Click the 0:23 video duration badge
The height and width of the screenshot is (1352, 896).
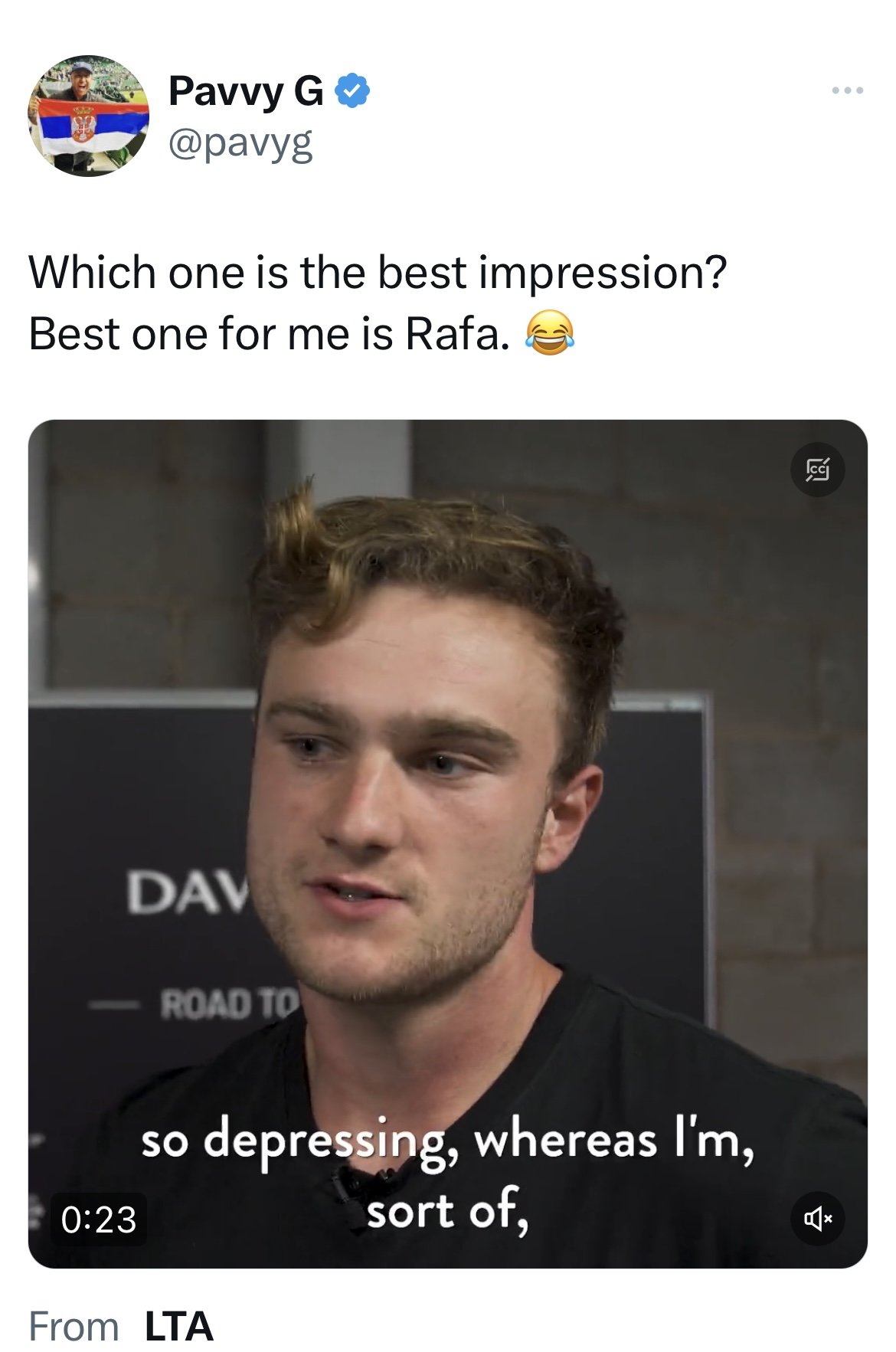(98, 1219)
